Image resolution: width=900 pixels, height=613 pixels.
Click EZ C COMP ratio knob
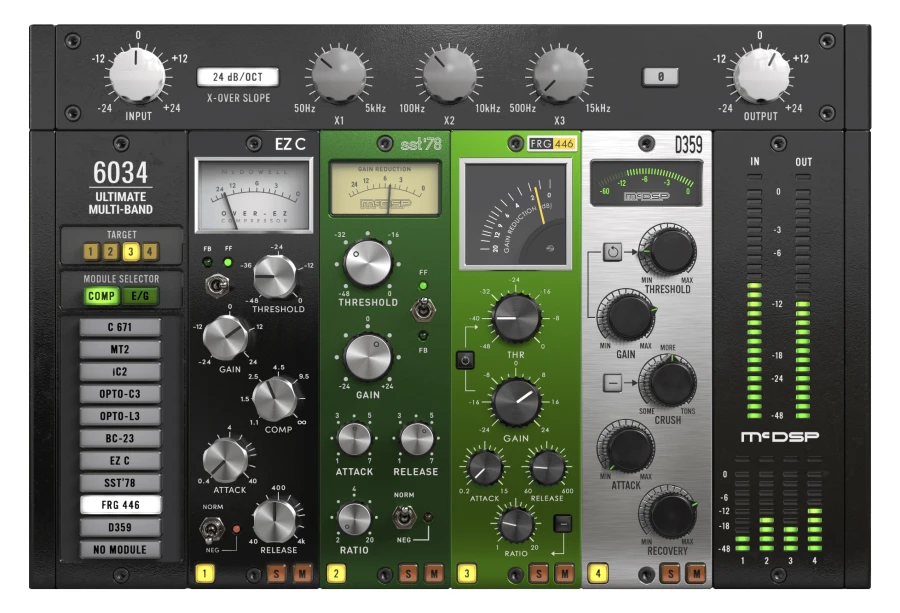[x=275, y=399]
